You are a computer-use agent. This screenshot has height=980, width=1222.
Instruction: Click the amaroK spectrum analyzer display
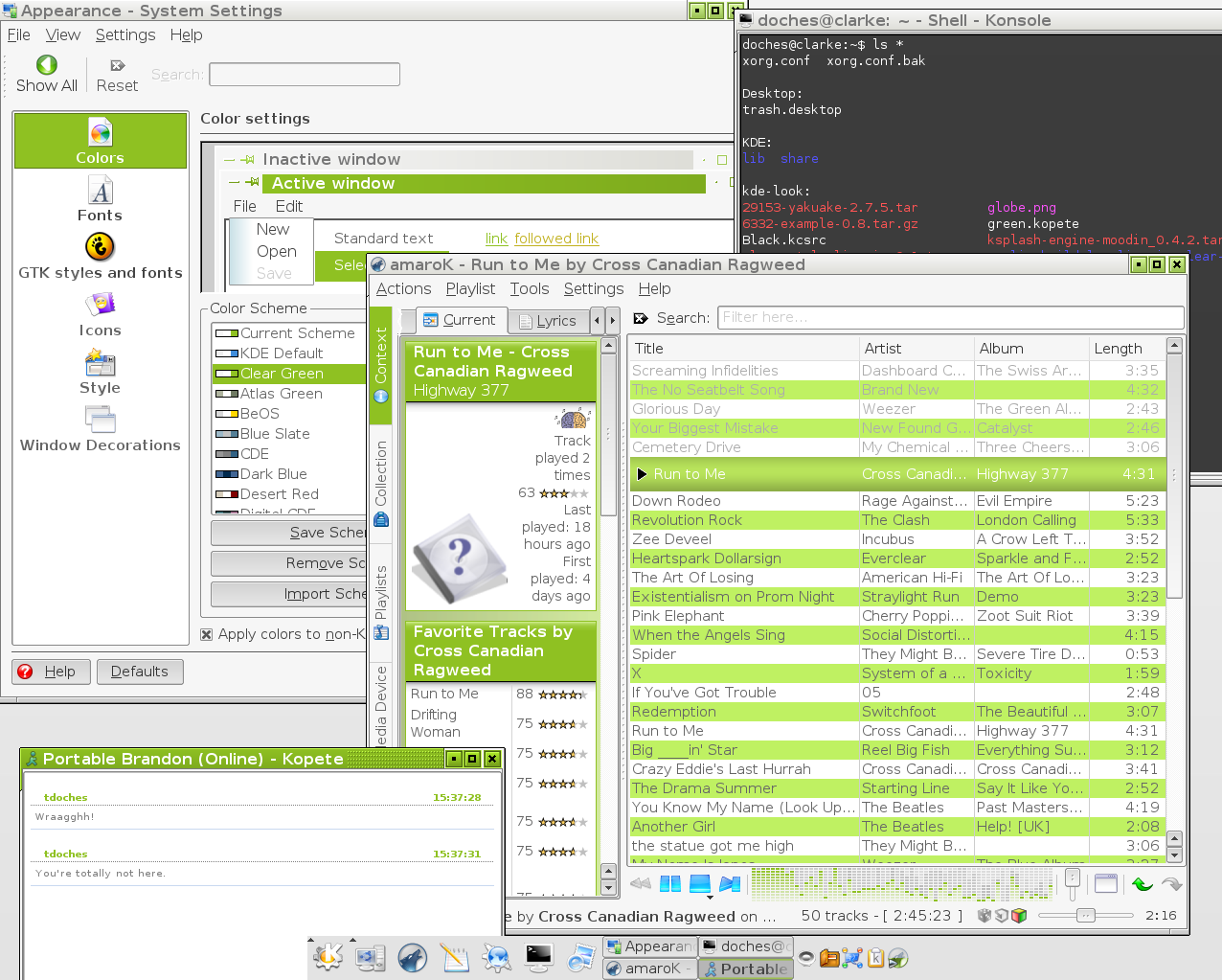click(902, 883)
